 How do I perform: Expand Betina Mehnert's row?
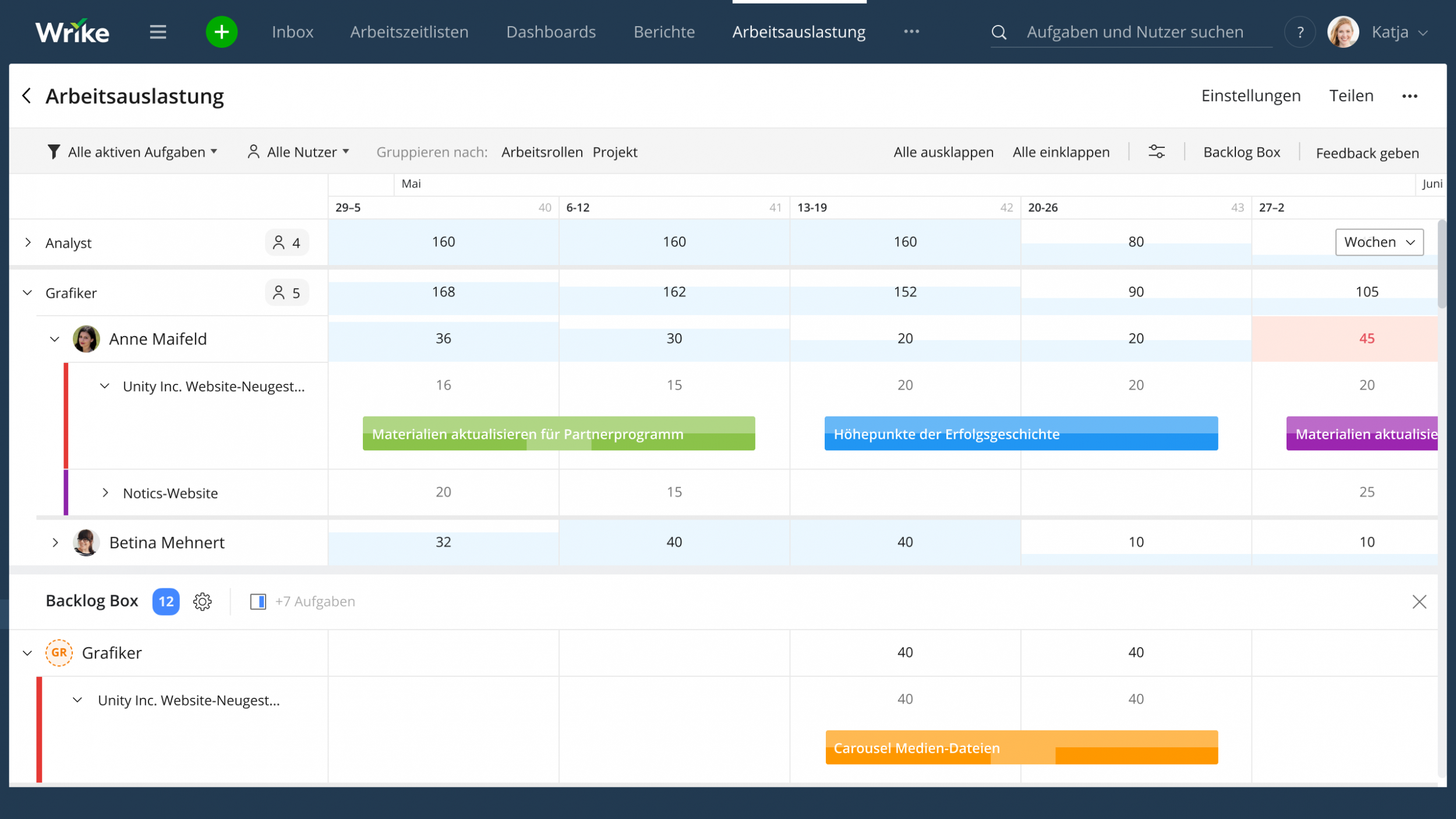click(x=55, y=542)
